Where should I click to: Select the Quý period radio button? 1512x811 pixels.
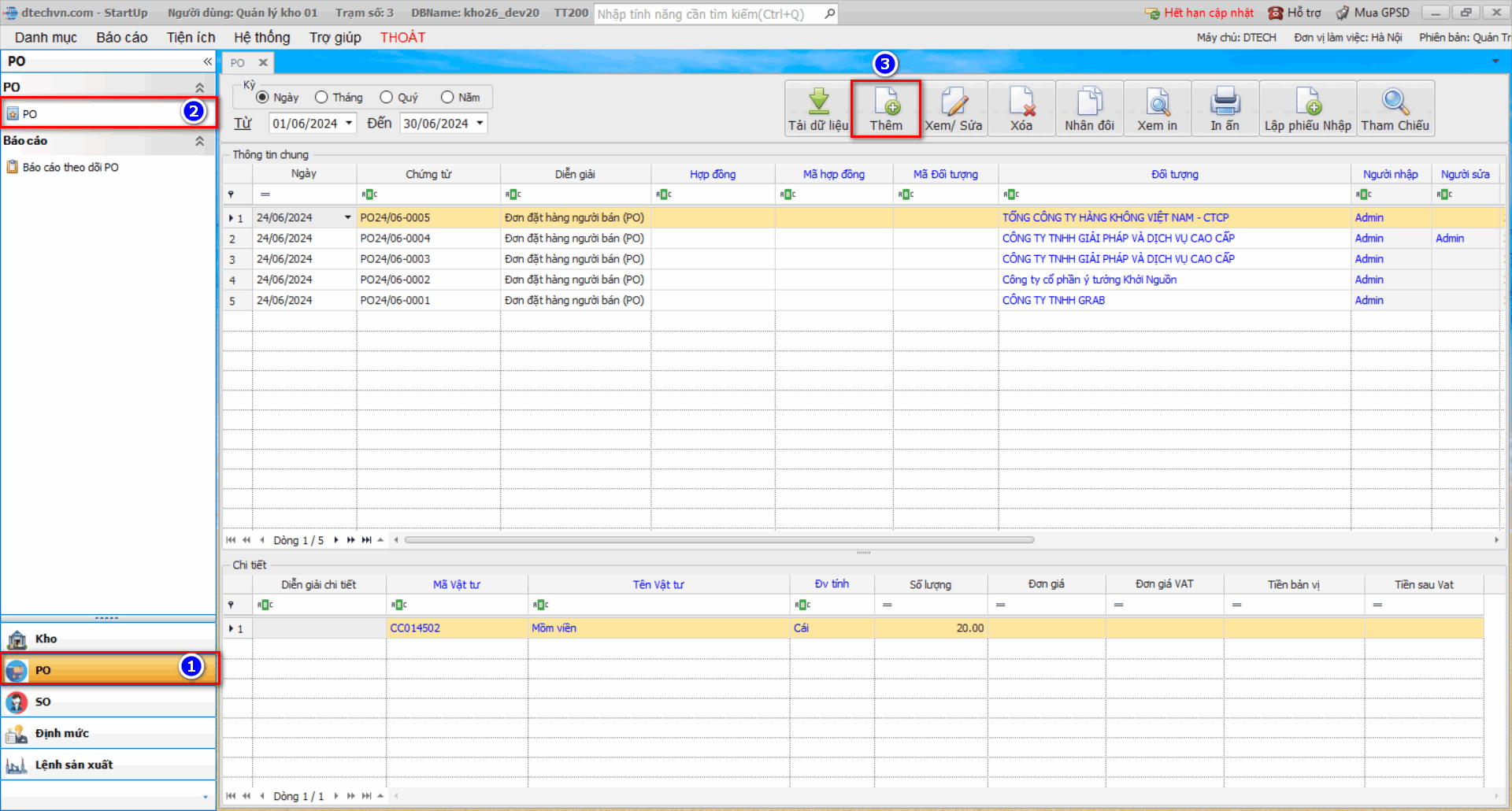pos(386,98)
